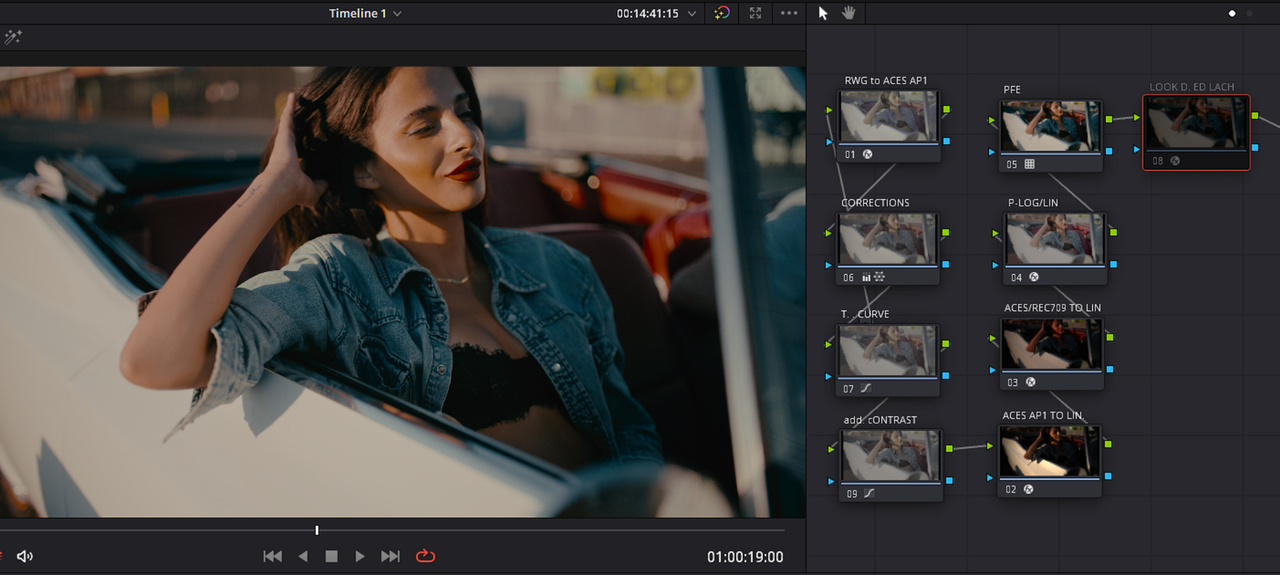
Task: Play the clip forward
Action: pos(360,556)
